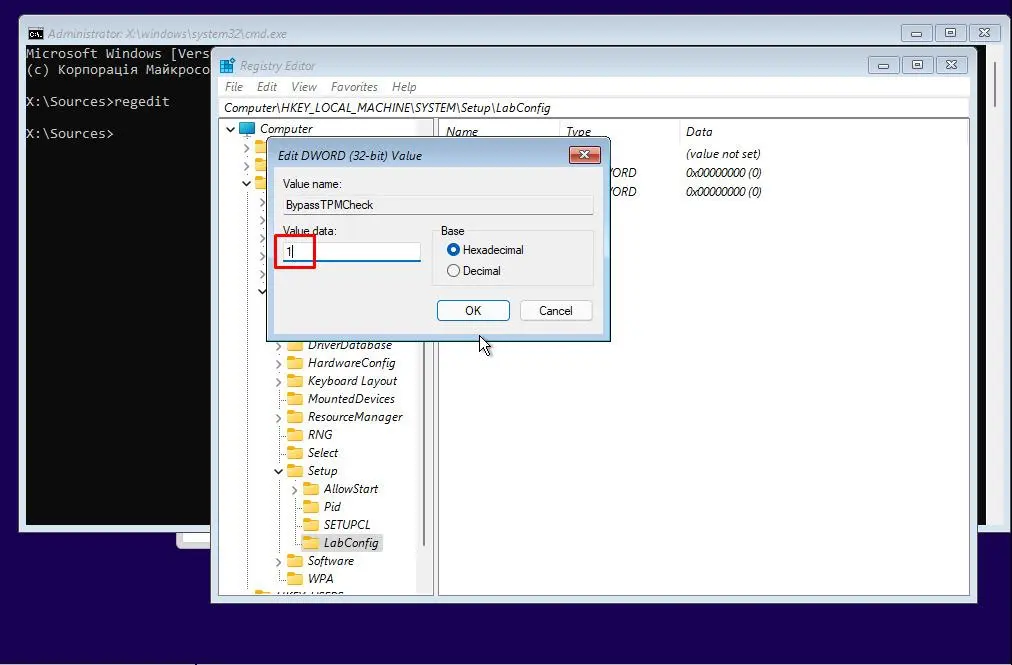
Task: Select the HardwareConfig folder icon
Action: coord(295,363)
